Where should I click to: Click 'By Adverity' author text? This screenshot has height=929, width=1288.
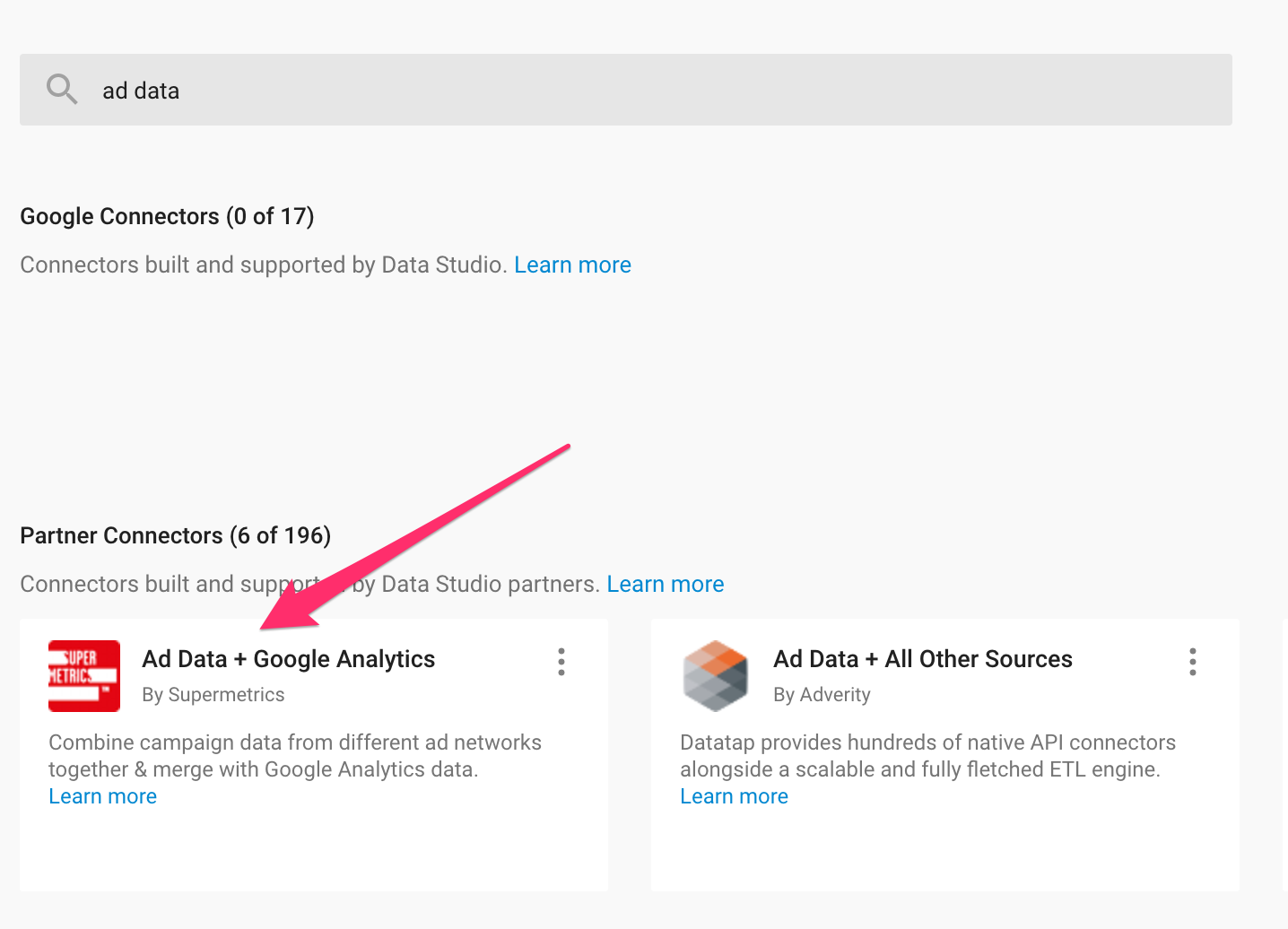(x=822, y=695)
